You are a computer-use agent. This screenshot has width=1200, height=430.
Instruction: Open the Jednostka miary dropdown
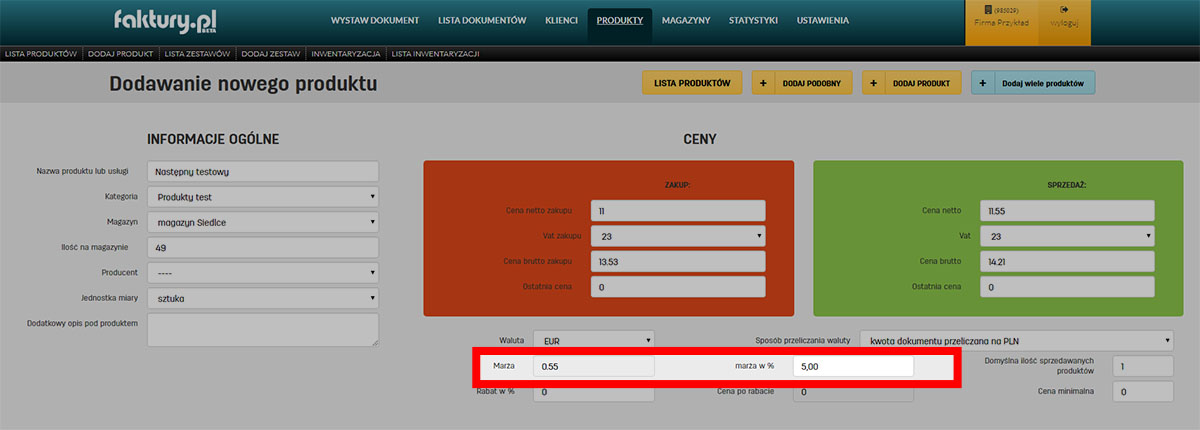click(263, 298)
